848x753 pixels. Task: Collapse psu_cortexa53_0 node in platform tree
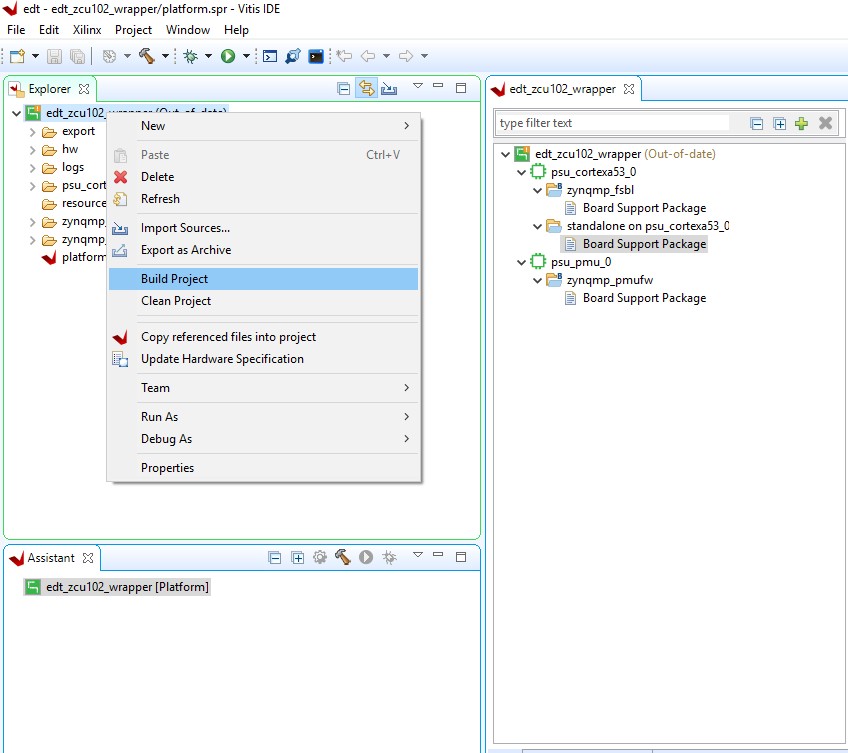point(521,173)
